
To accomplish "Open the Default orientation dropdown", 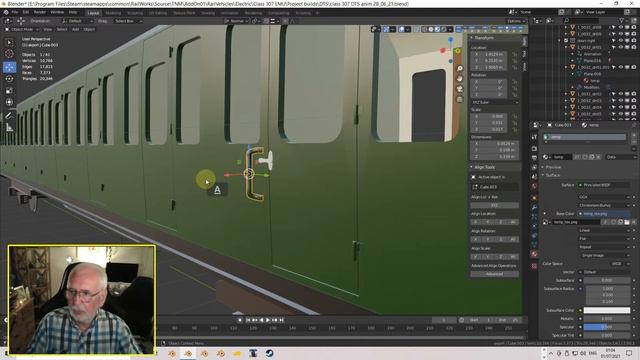I will (x=78, y=21).
